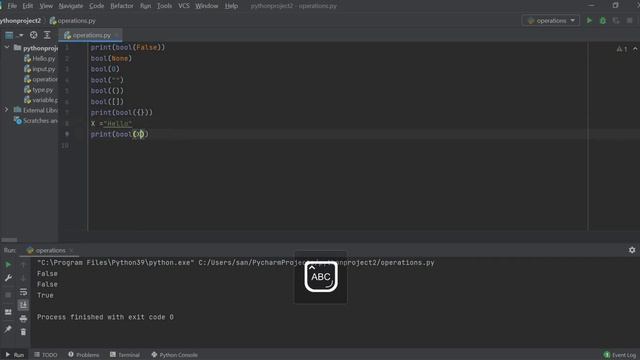Toggle Scroll to End in the Run console
Viewport: 640px width, 360px height.
click(23, 305)
